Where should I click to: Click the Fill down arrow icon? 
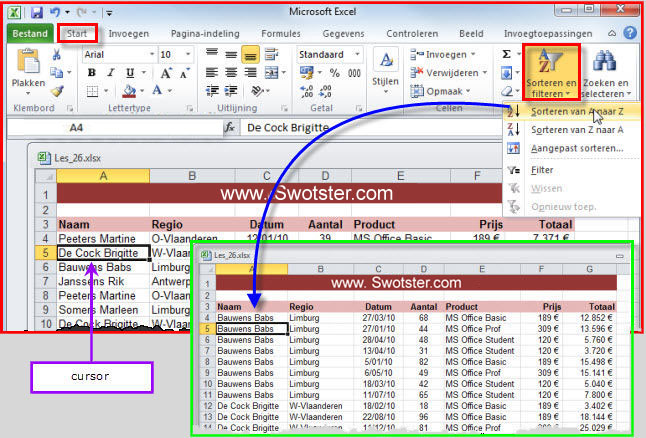pos(506,73)
